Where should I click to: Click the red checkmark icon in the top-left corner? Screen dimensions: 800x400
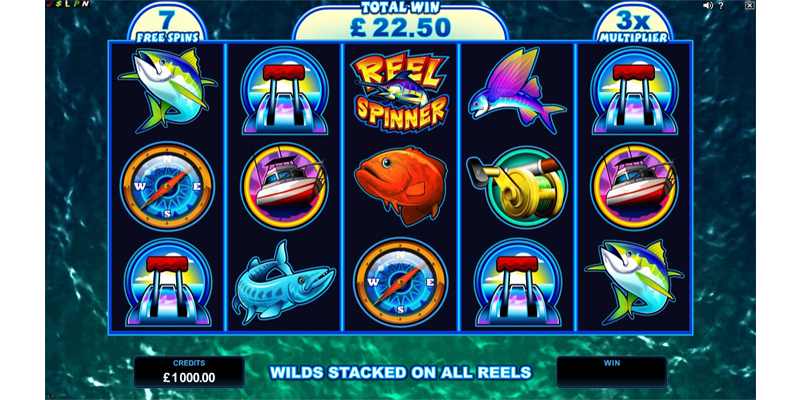coord(49,4)
